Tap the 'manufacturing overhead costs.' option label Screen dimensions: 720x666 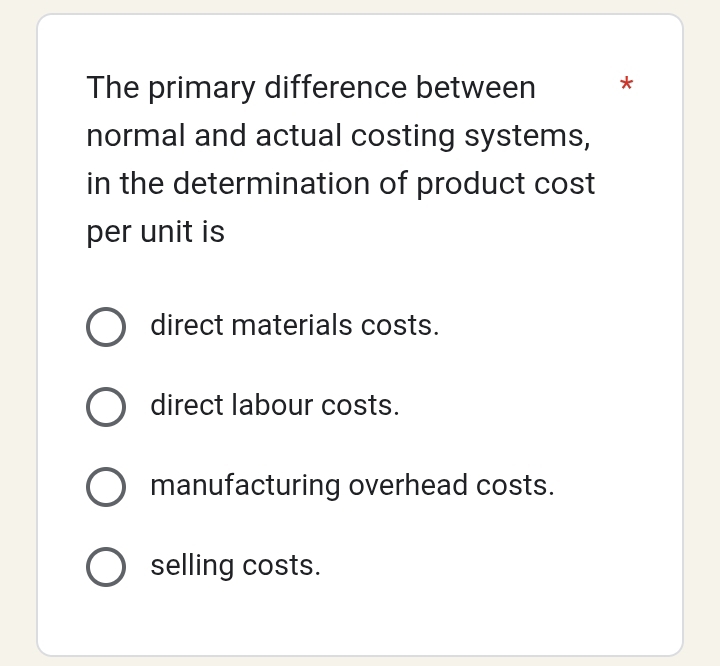point(352,486)
